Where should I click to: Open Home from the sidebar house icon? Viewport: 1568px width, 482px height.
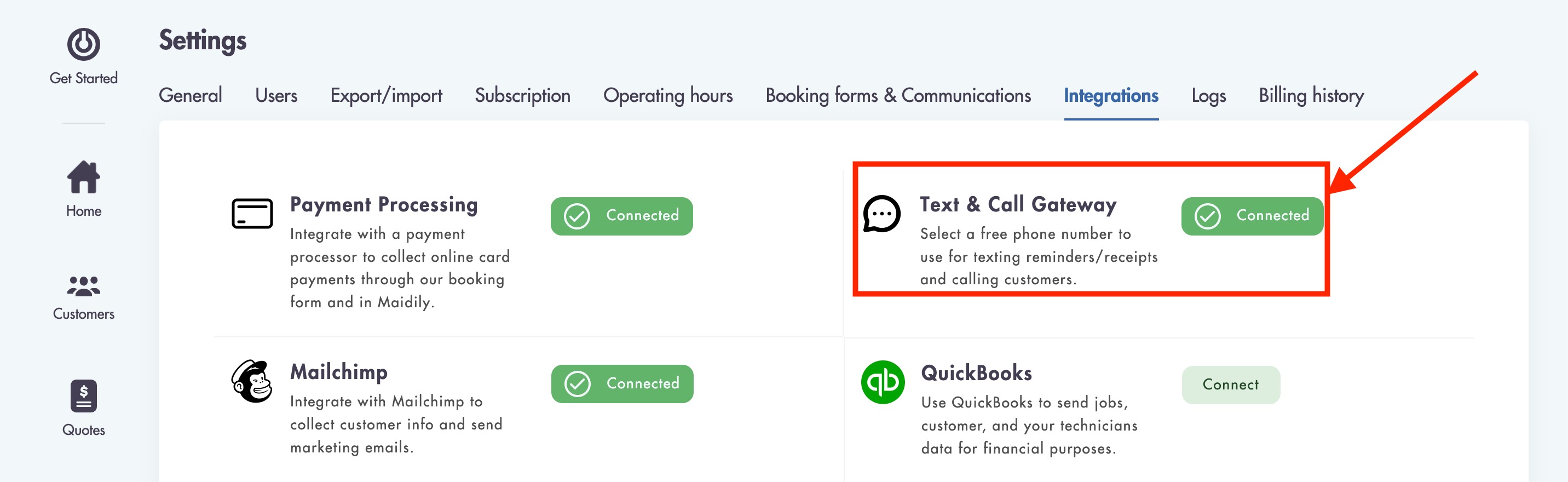coord(83,177)
